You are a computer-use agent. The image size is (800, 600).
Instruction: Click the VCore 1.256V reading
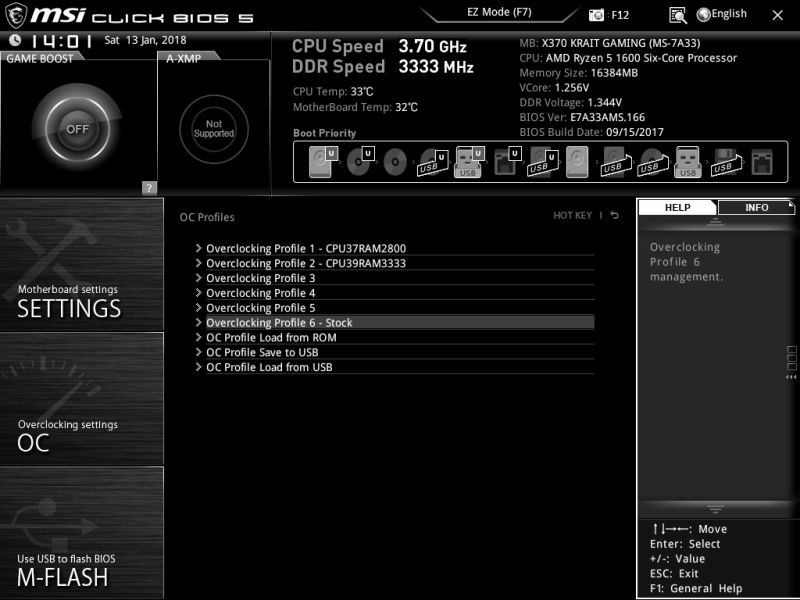click(554, 88)
